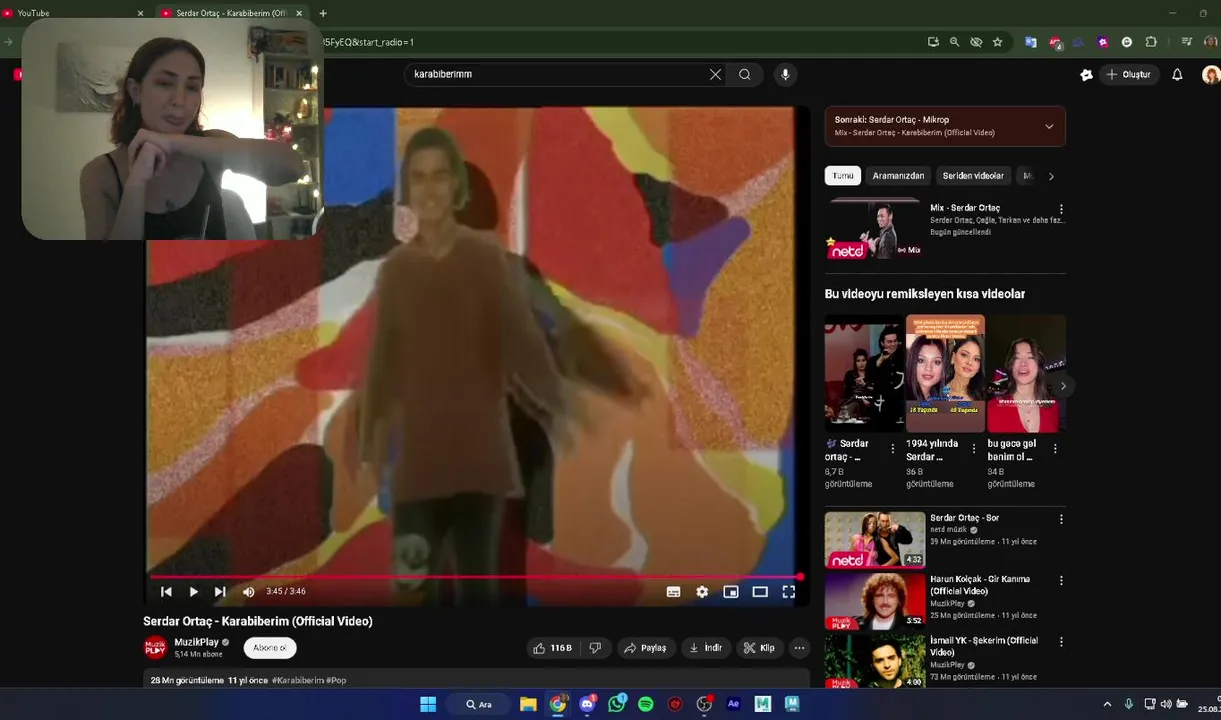Open the video in full screen
Image resolution: width=1221 pixels, height=720 pixels.
point(788,592)
